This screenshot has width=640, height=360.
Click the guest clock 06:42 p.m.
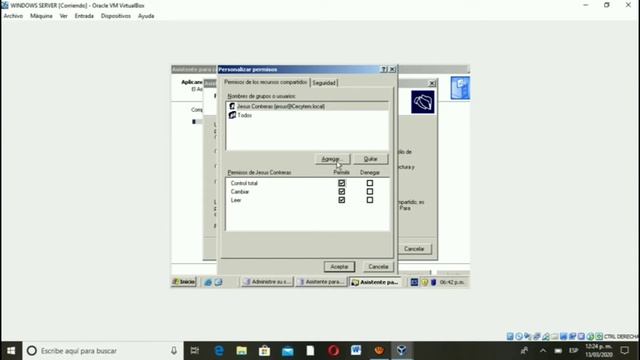click(452, 282)
